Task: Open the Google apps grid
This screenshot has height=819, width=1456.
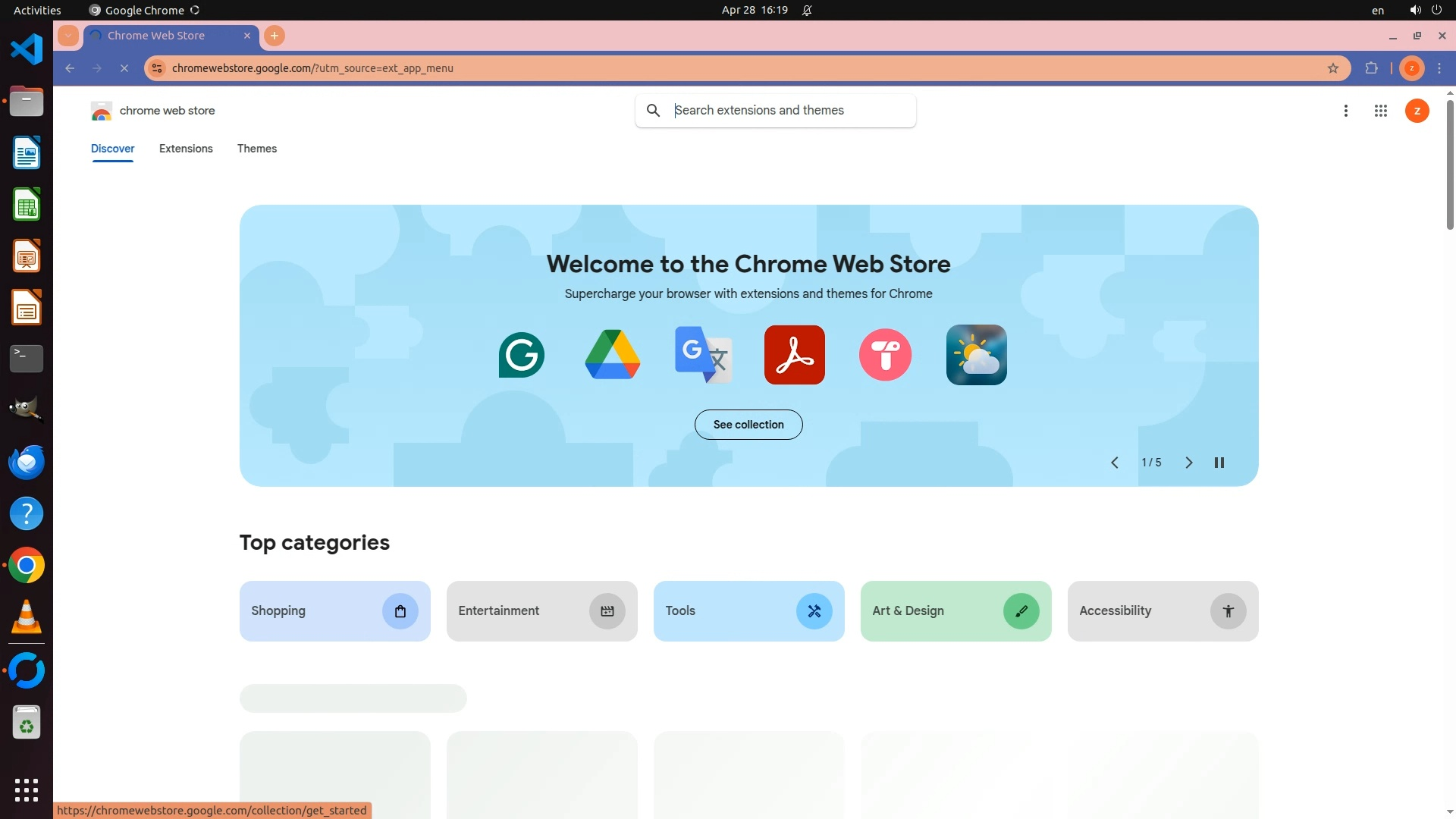Action: click(x=1380, y=111)
